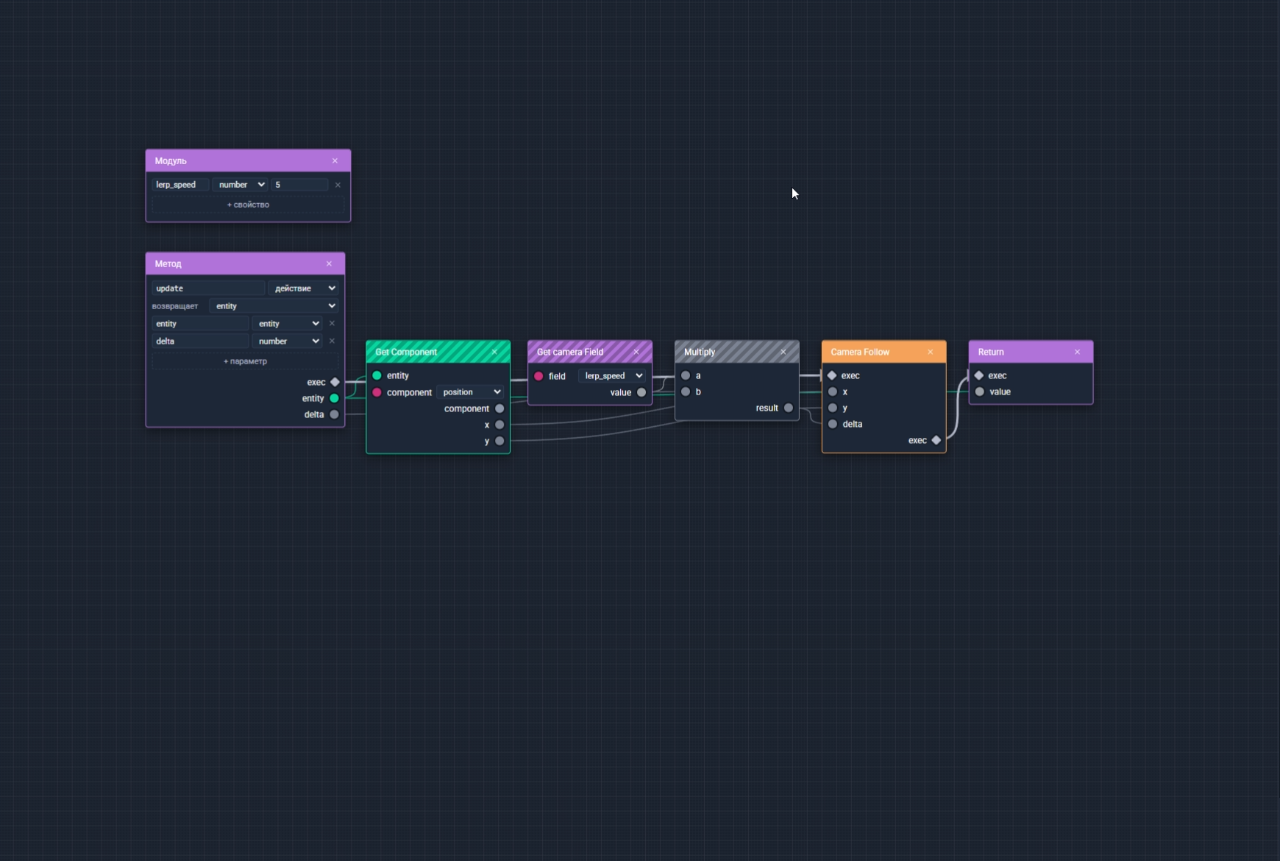Open the действие method type dropdown
The height and width of the screenshot is (861, 1280).
[303, 288]
